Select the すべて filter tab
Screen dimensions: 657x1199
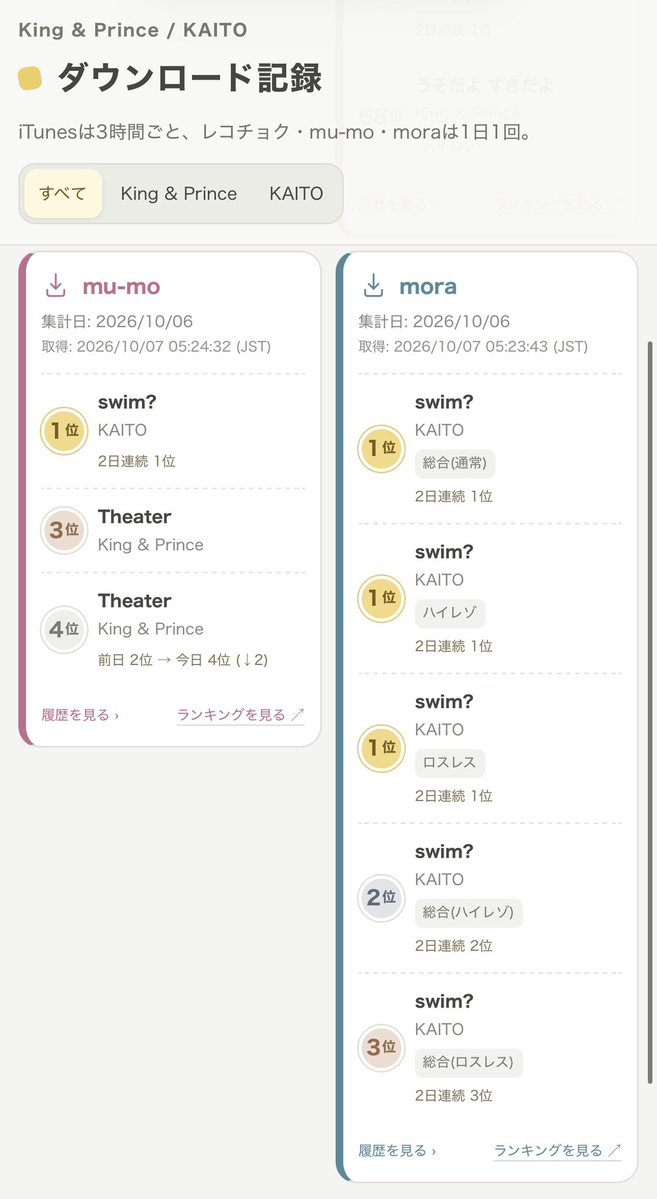point(63,193)
